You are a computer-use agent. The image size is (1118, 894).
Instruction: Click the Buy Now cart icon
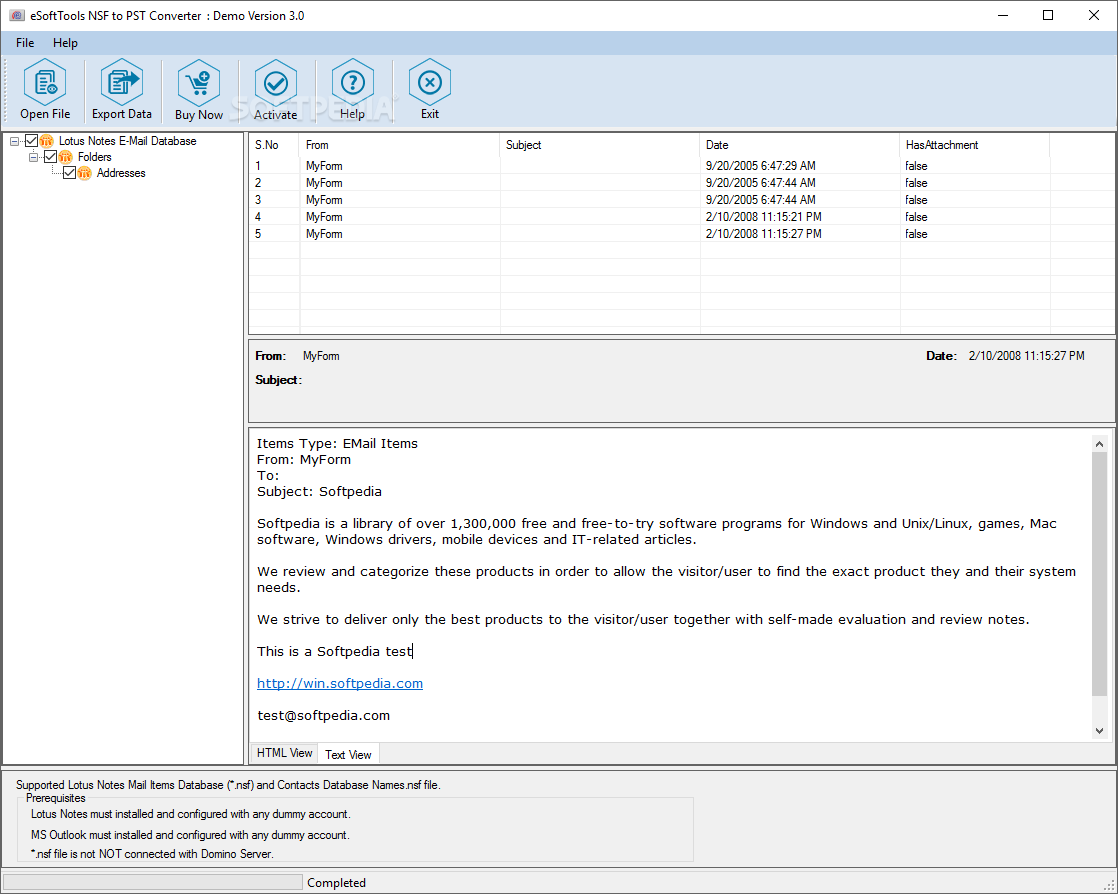(199, 83)
